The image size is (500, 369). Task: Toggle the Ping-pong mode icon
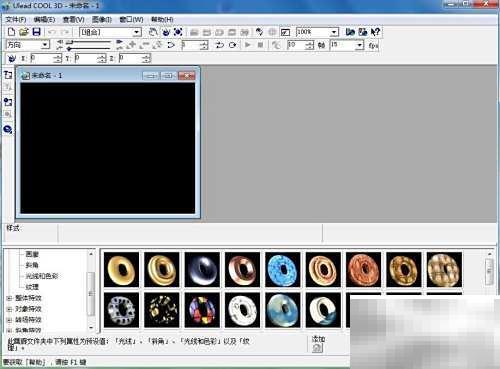coord(219,45)
